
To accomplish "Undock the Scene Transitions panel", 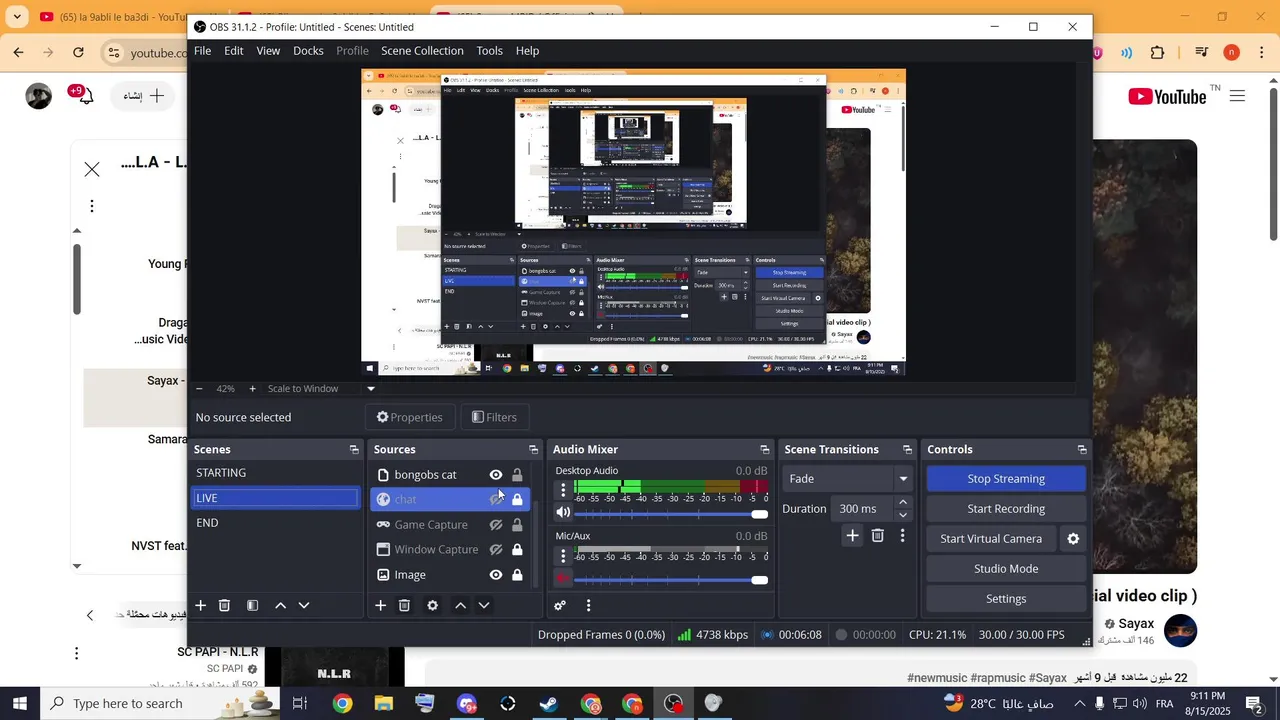I will tap(907, 450).
